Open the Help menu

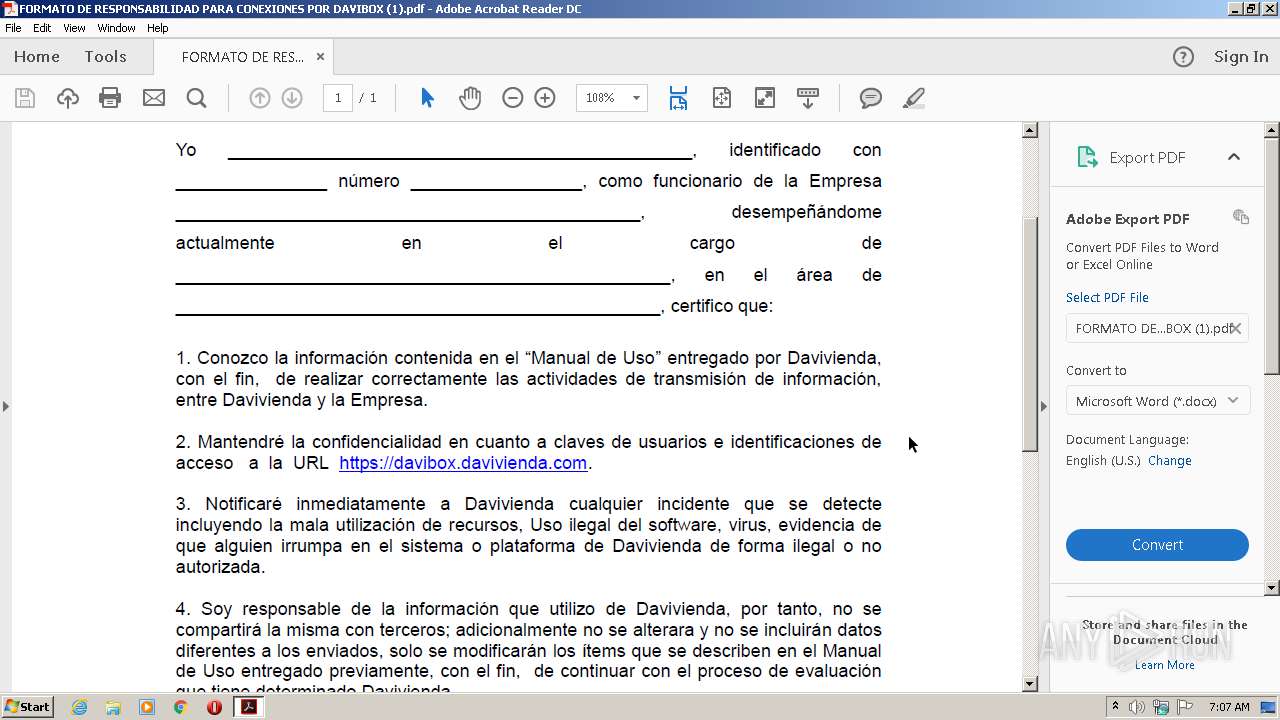pos(158,28)
